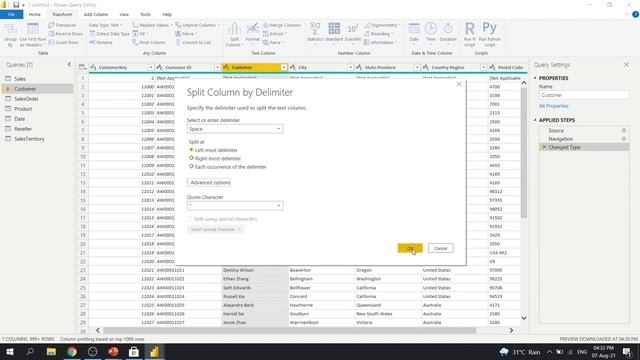The width and height of the screenshot is (640, 360).
Task: Open the Quote Character dropdown
Action: (x=235, y=205)
